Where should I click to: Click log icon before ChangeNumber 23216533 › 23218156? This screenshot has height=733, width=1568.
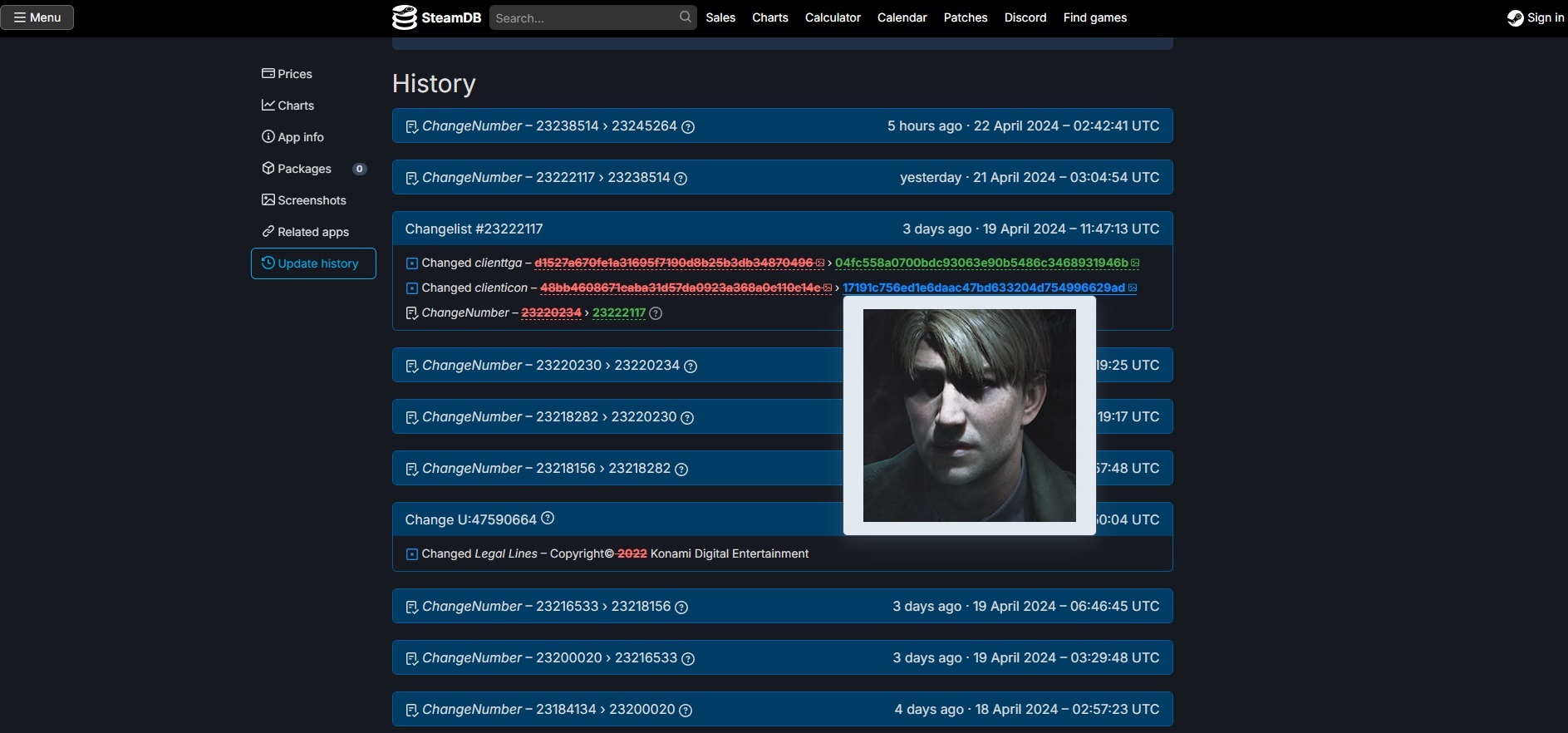411,608
